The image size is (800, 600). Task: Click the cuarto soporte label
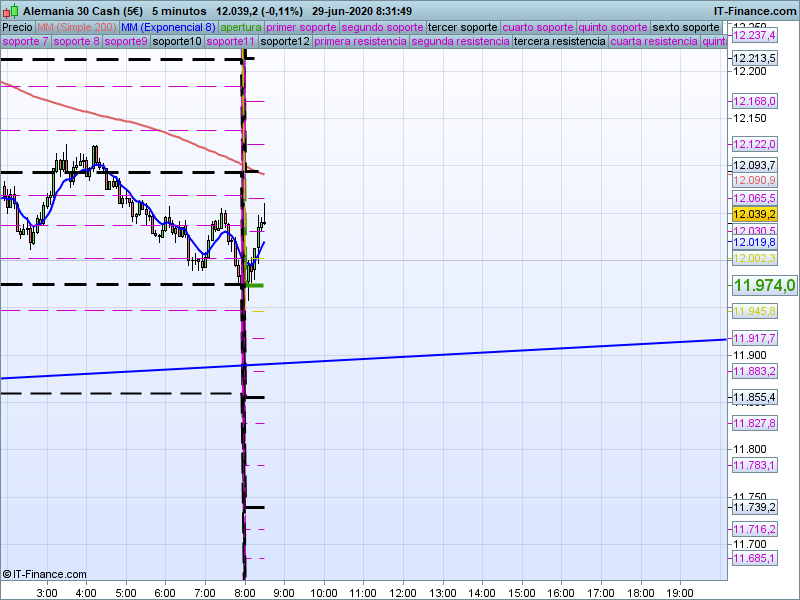coord(538,27)
